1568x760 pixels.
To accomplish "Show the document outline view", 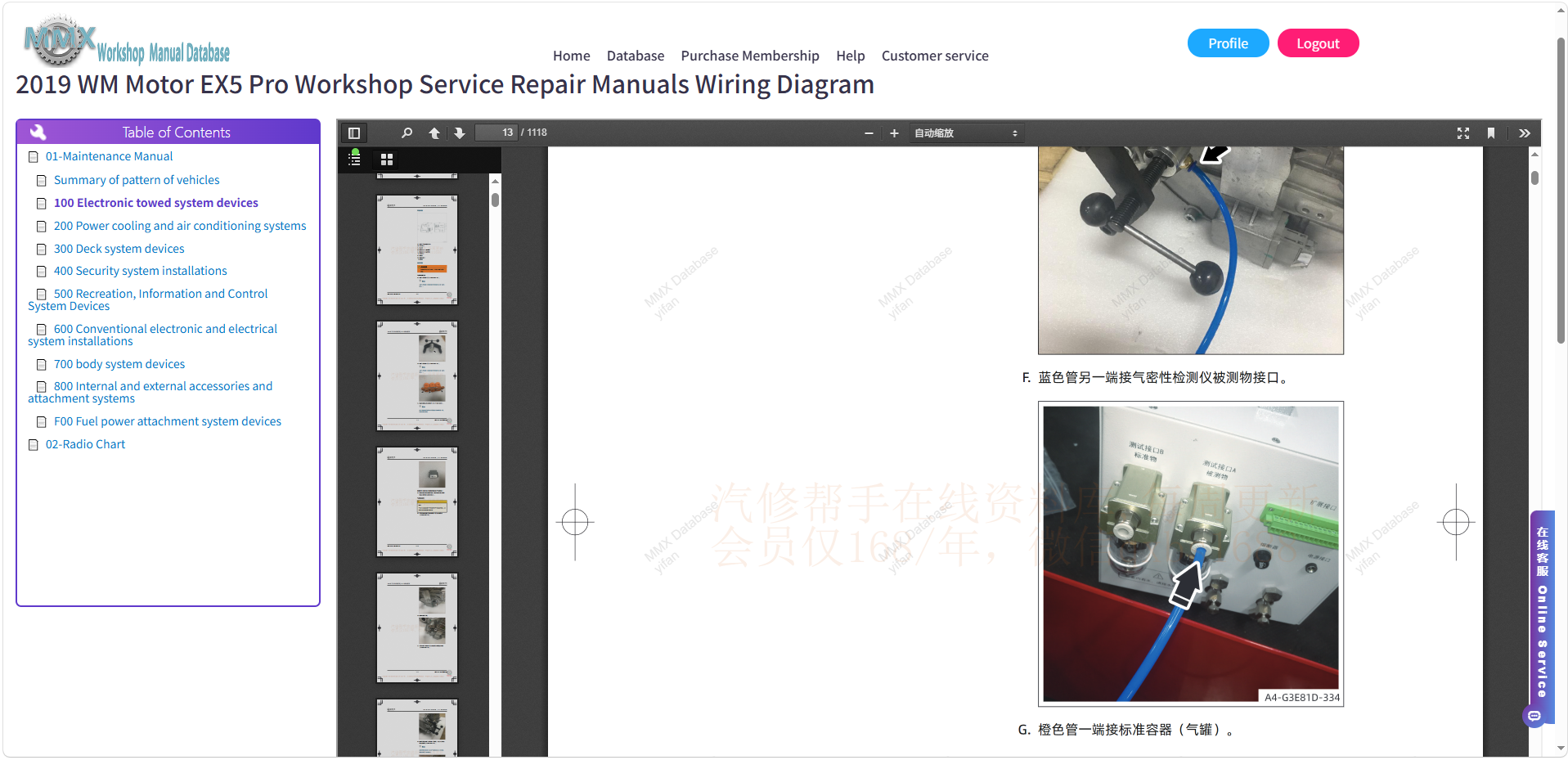I will click(x=355, y=159).
